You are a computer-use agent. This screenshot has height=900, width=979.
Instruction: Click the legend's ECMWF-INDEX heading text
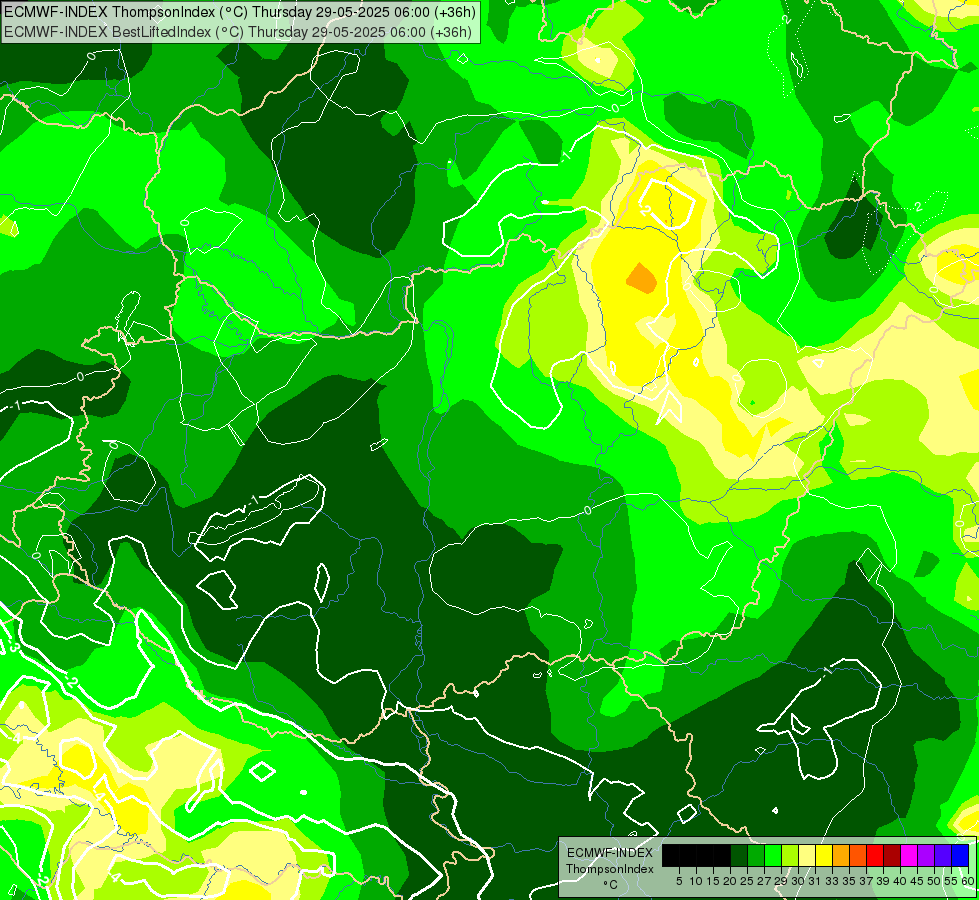coord(610,853)
